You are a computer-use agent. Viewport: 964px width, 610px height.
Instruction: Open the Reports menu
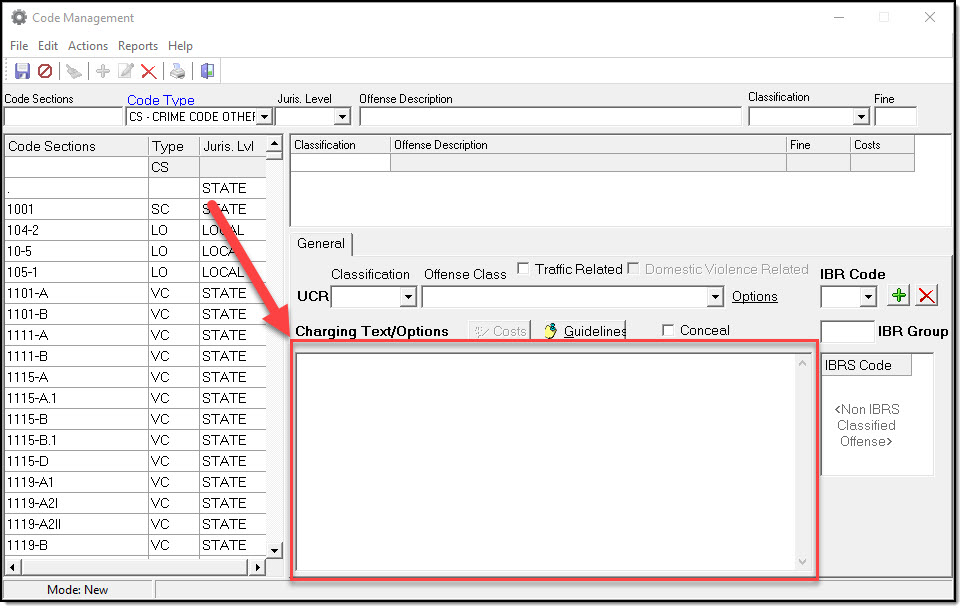(138, 46)
